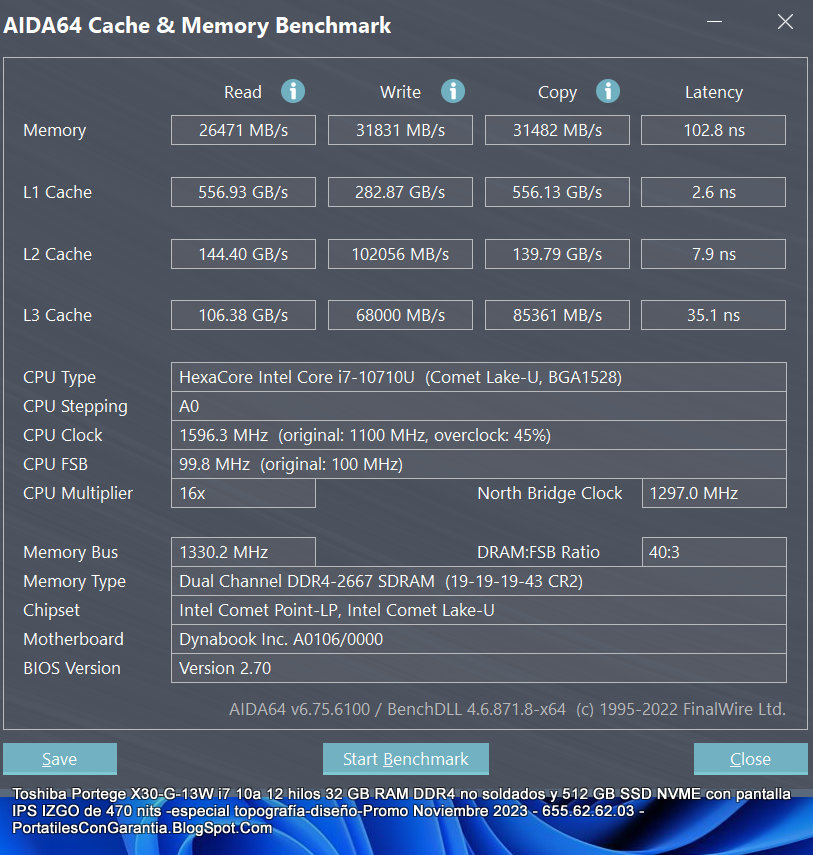Select the L2 Cache read value 144.40 GB/s

click(243, 254)
